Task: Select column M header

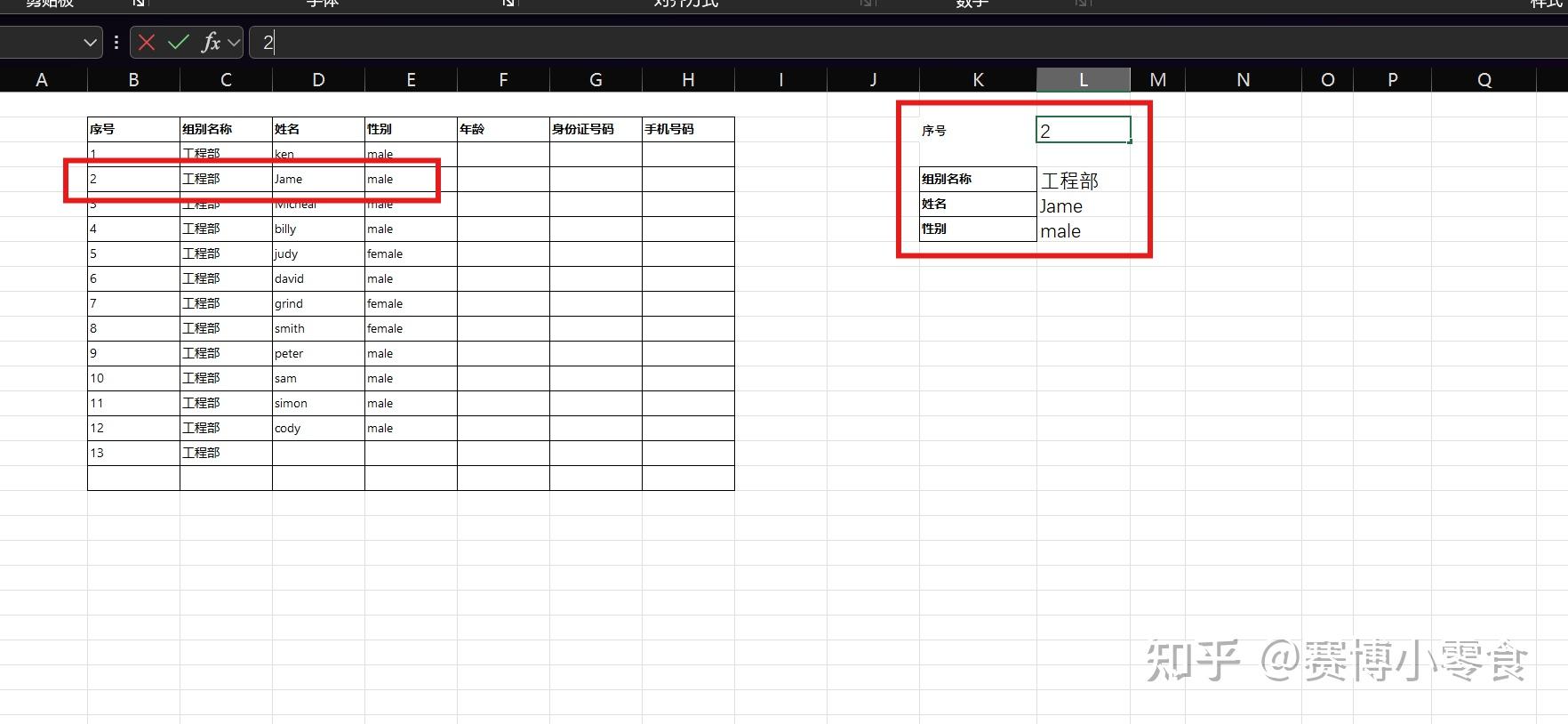Action: point(1157,80)
